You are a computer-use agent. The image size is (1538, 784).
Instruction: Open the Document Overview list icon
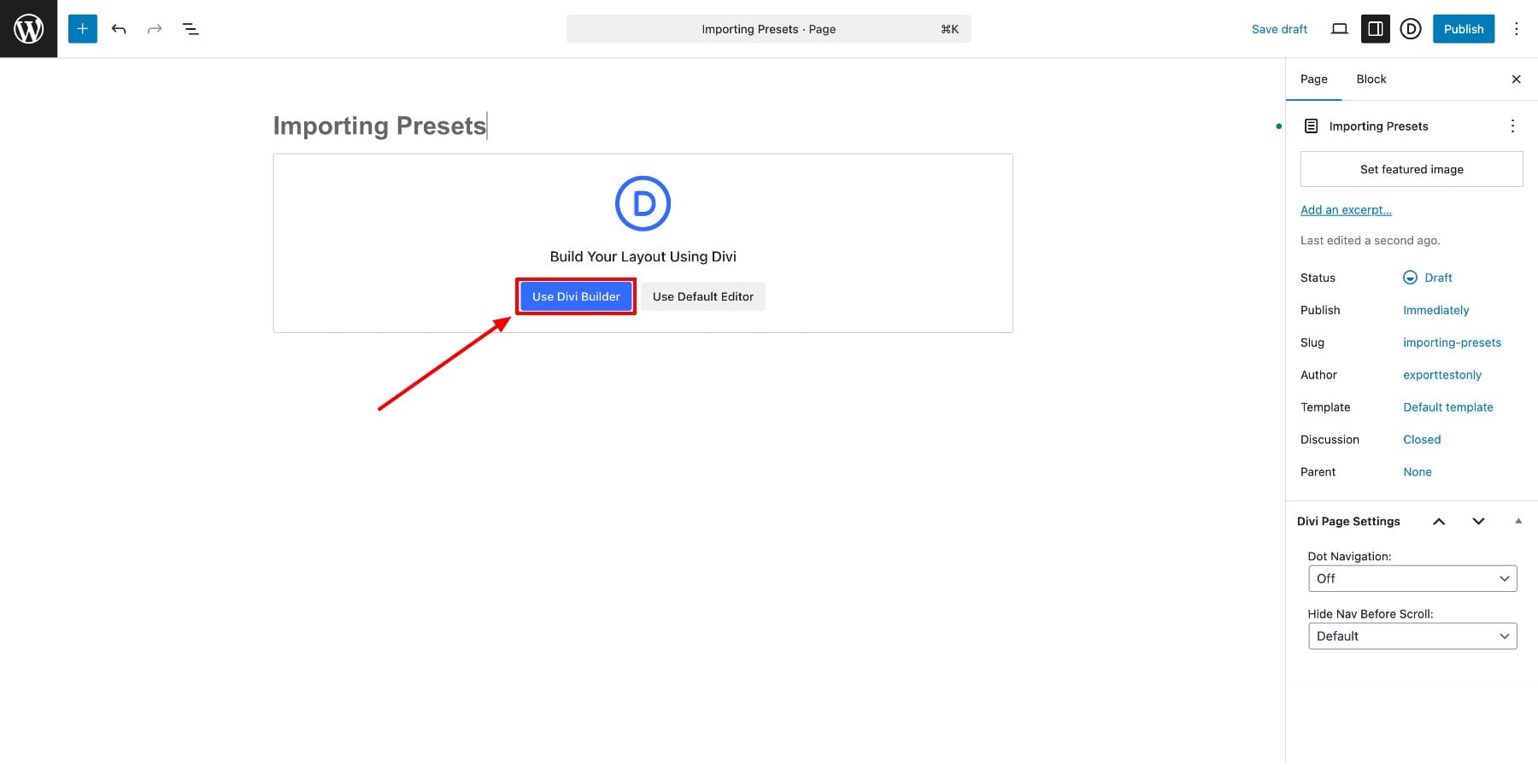[191, 29]
